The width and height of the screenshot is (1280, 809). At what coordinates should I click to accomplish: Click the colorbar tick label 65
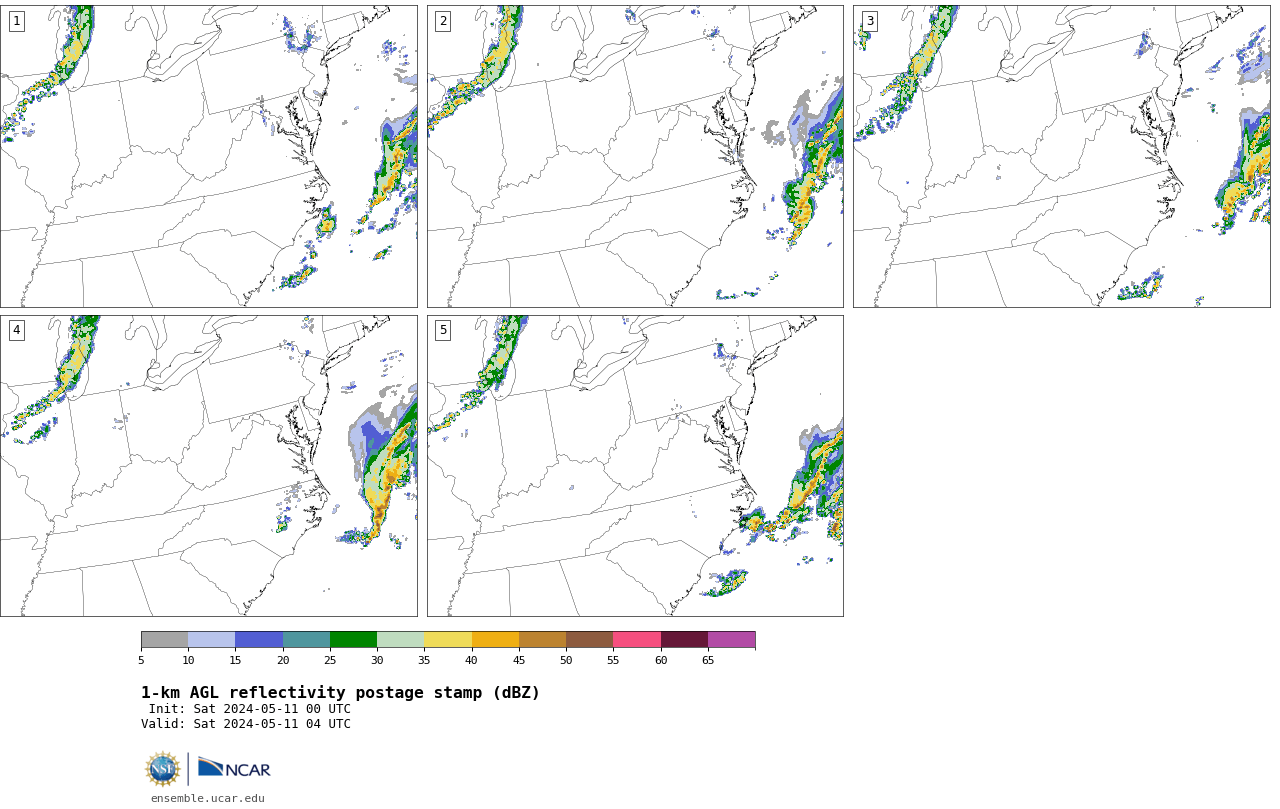[708, 660]
